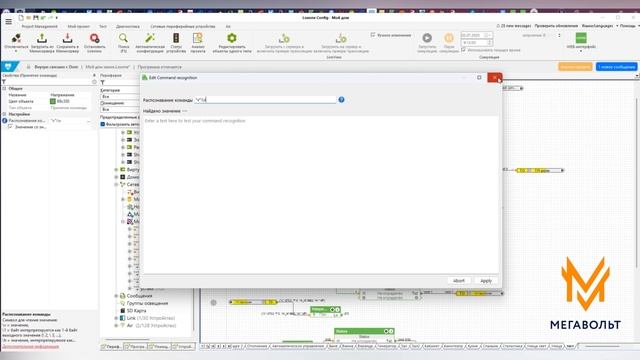Click Abort in command recognition dialog
Screen dimensions: 640x360
point(459,281)
